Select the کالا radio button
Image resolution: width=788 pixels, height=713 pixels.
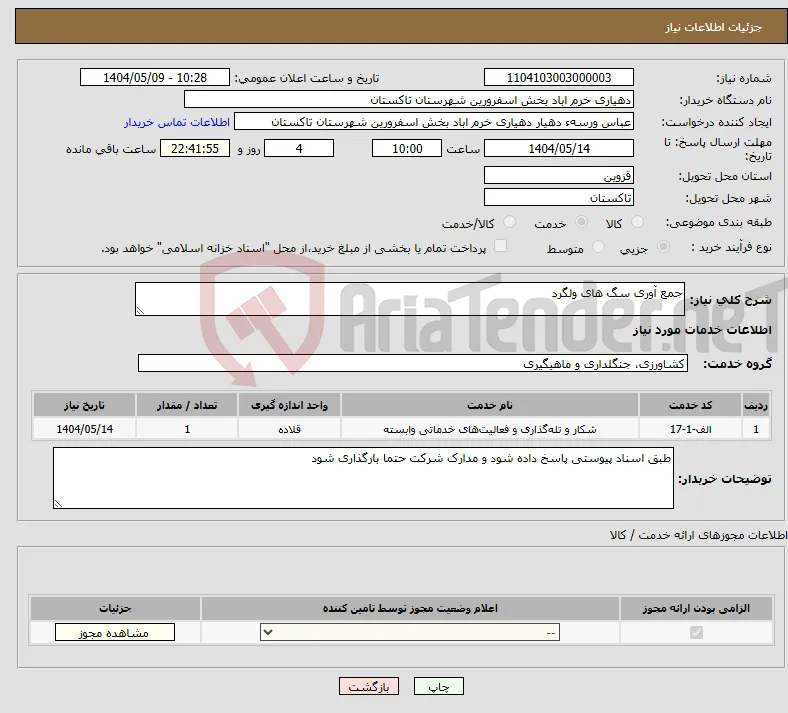click(637, 222)
